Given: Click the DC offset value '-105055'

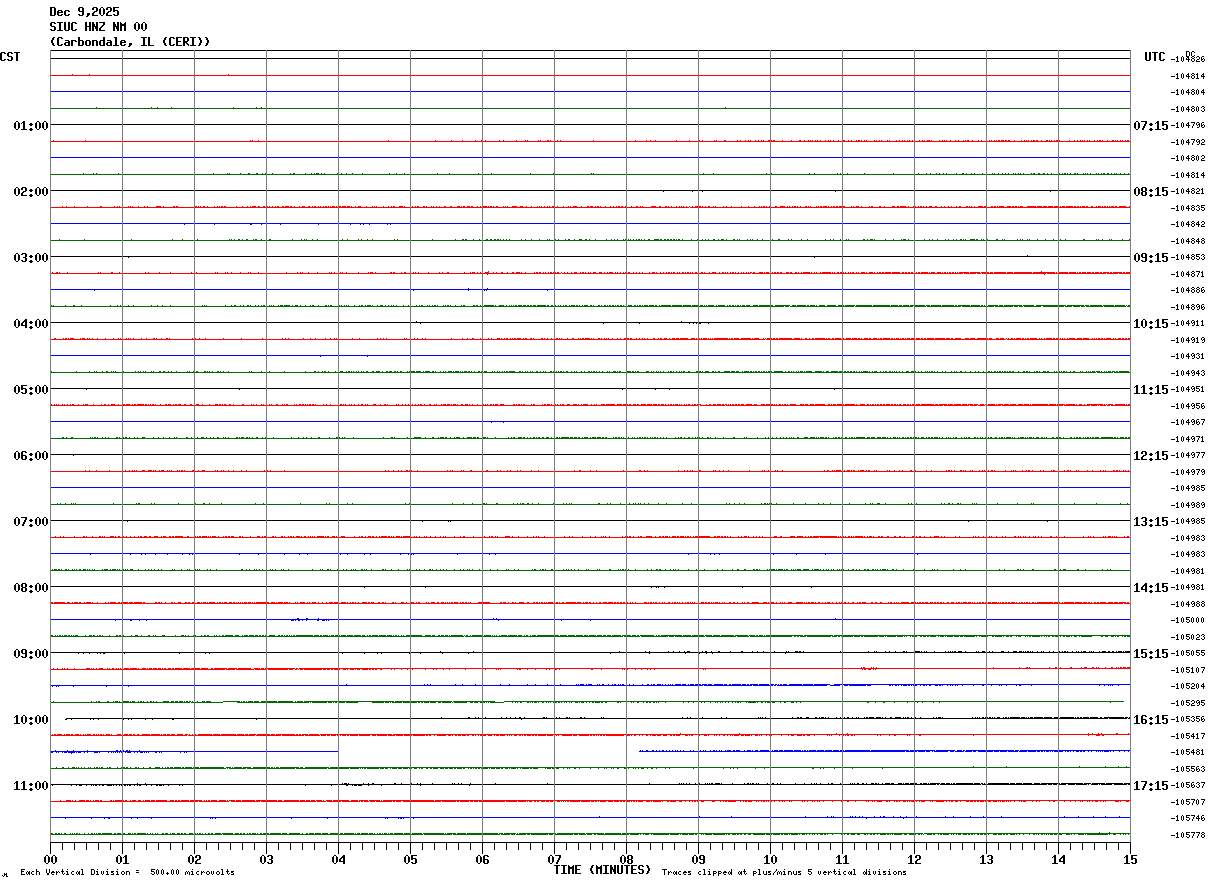Looking at the screenshot, I should (x=1187, y=654).
